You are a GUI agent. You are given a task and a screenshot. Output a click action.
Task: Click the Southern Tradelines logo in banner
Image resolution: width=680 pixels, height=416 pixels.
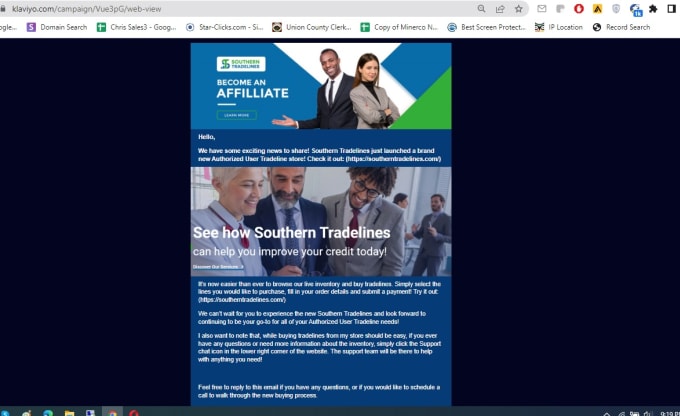click(x=241, y=64)
